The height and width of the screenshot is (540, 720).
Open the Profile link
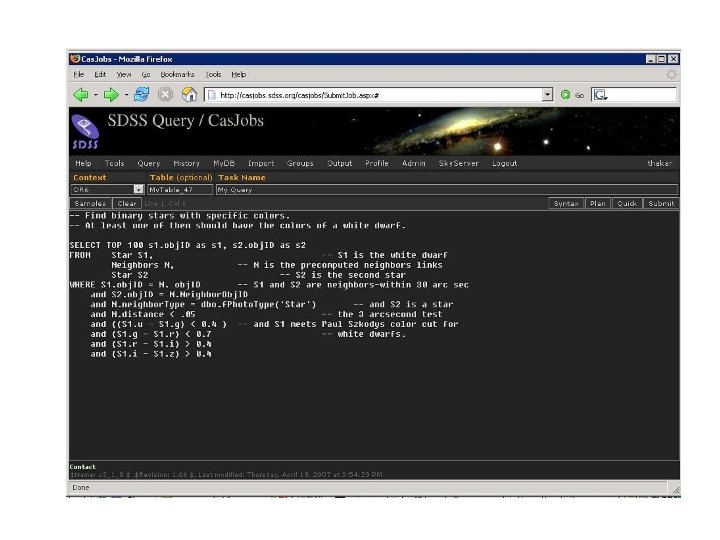(x=377, y=163)
